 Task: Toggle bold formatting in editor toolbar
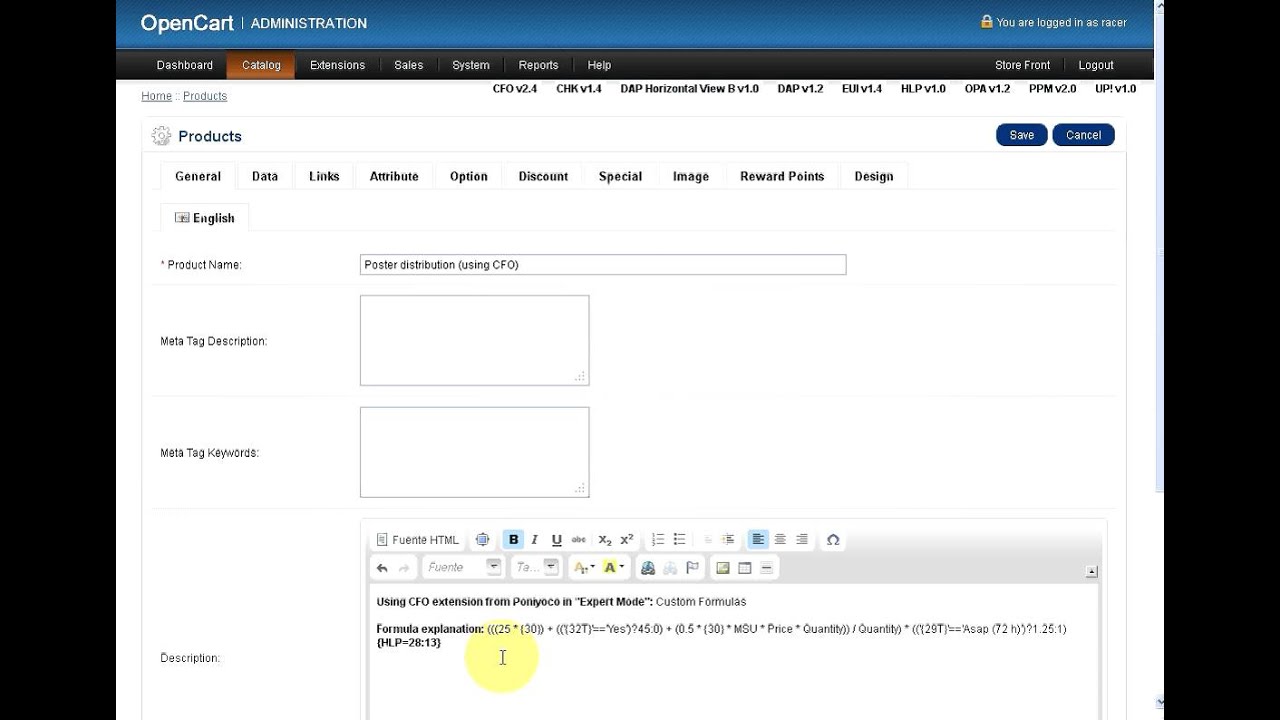513,540
